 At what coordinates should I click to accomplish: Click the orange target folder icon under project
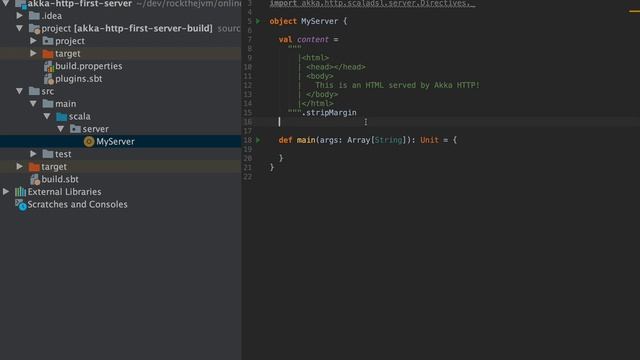tap(48, 53)
